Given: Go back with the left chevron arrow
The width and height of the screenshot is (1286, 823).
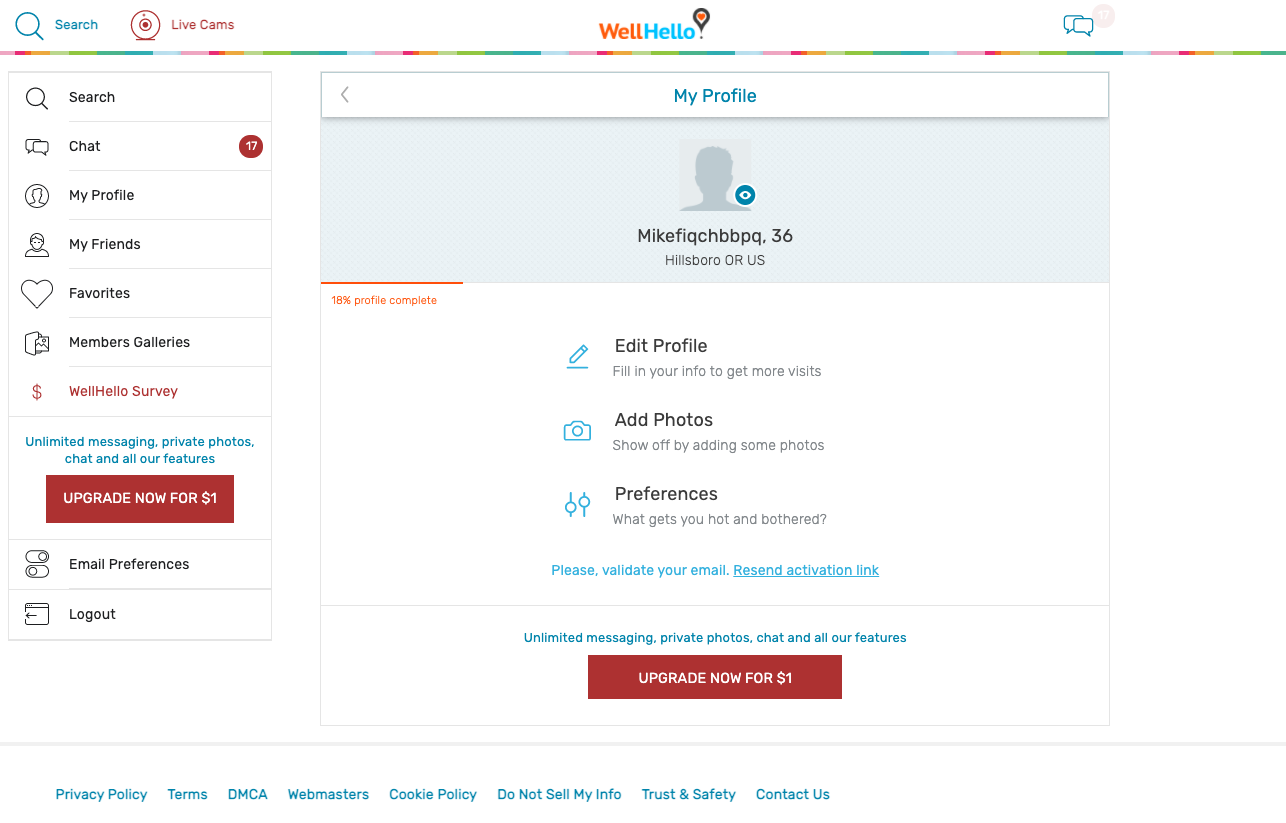Looking at the screenshot, I should [345, 95].
